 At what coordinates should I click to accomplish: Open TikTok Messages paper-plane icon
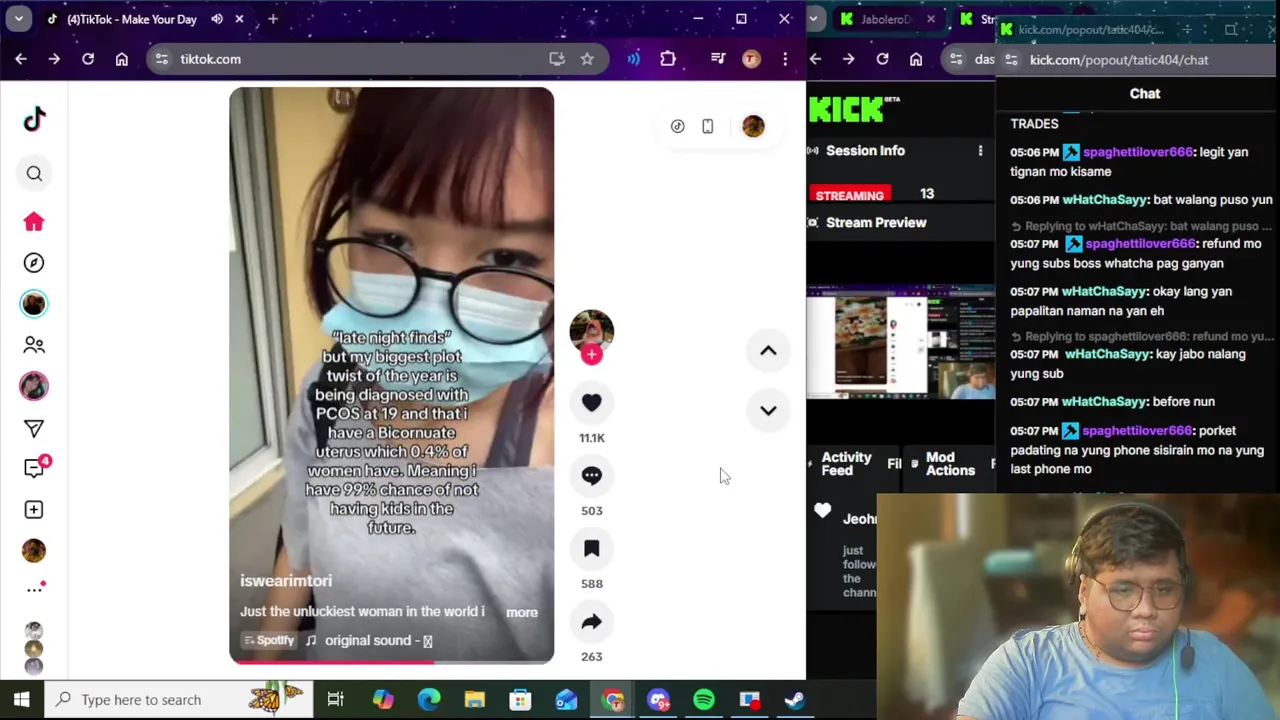pos(34,428)
